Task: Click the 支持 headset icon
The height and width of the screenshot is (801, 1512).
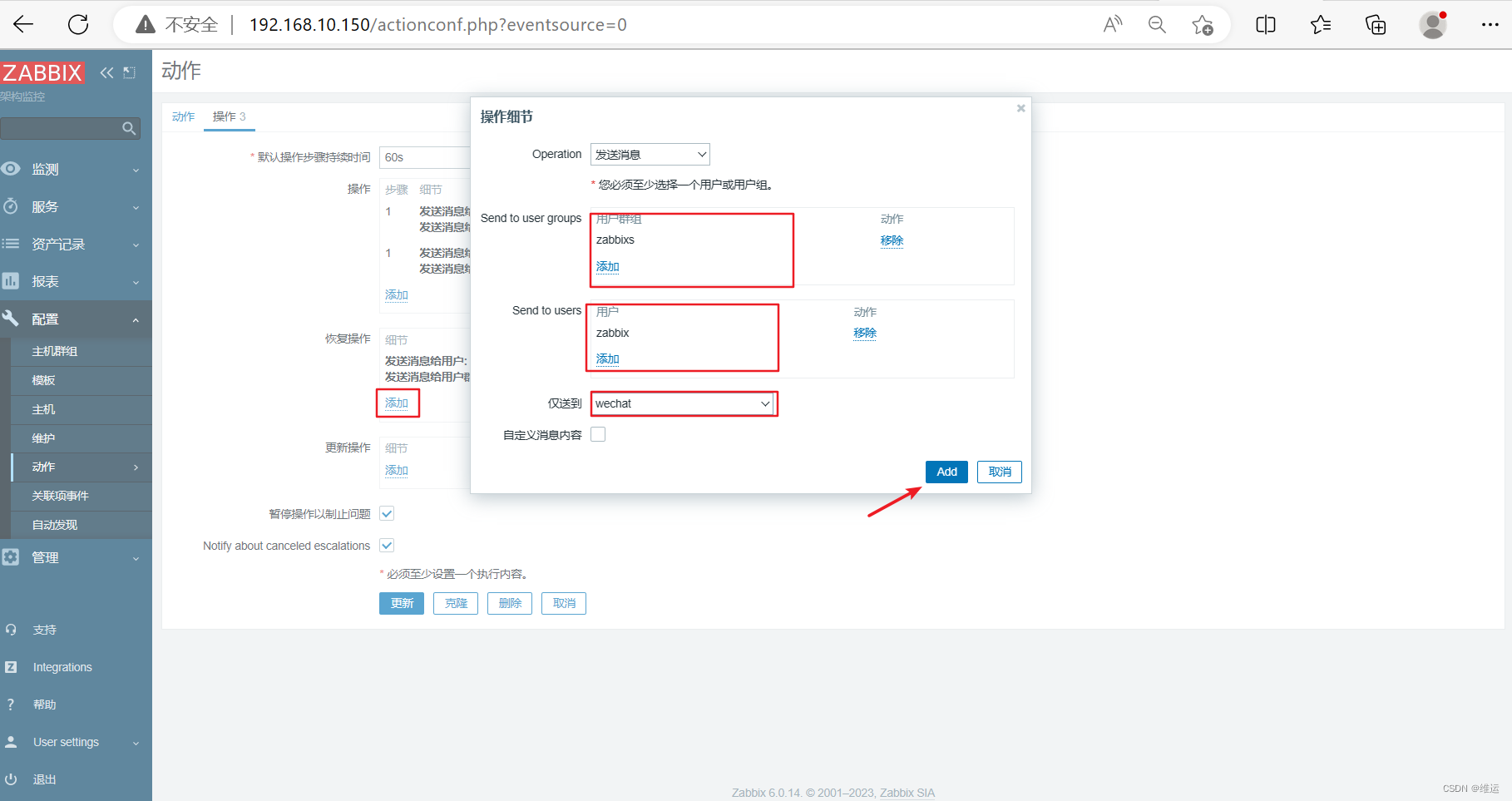Action: point(11,630)
